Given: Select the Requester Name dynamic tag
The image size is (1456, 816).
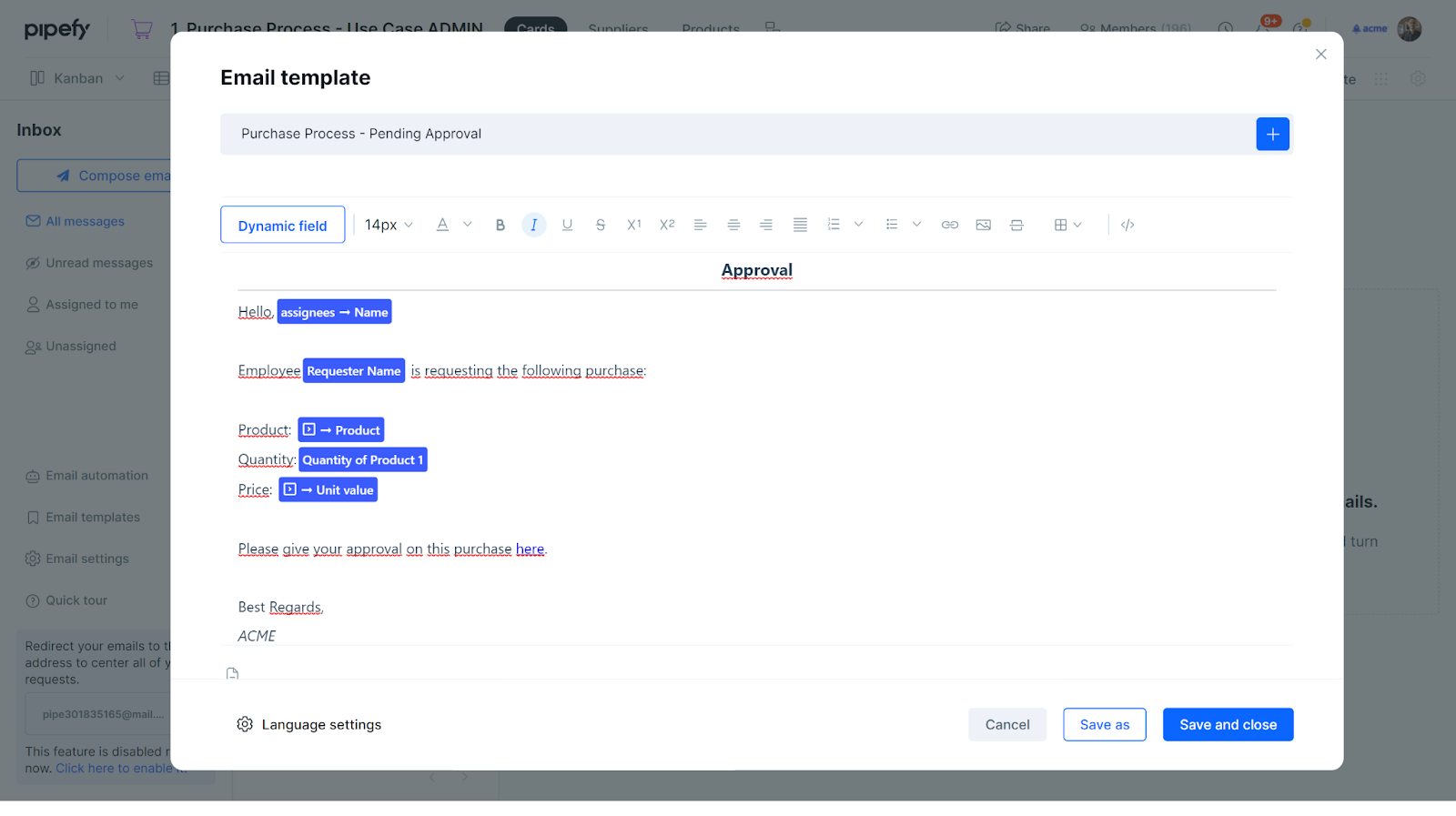Looking at the screenshot, I should (354, 371).
